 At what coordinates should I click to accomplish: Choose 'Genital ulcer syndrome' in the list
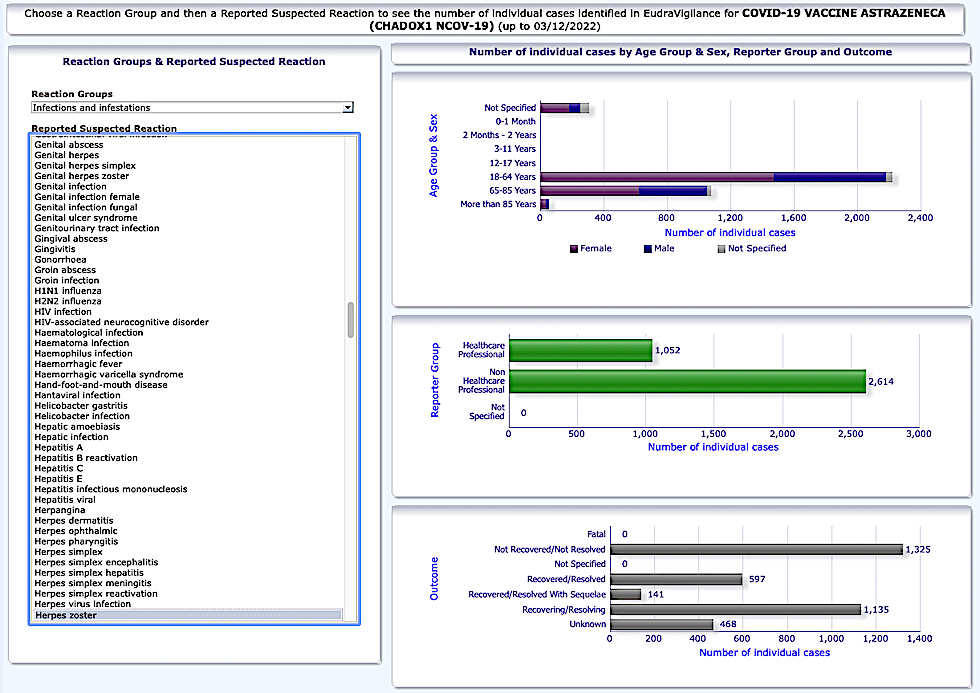click(86, 218)
